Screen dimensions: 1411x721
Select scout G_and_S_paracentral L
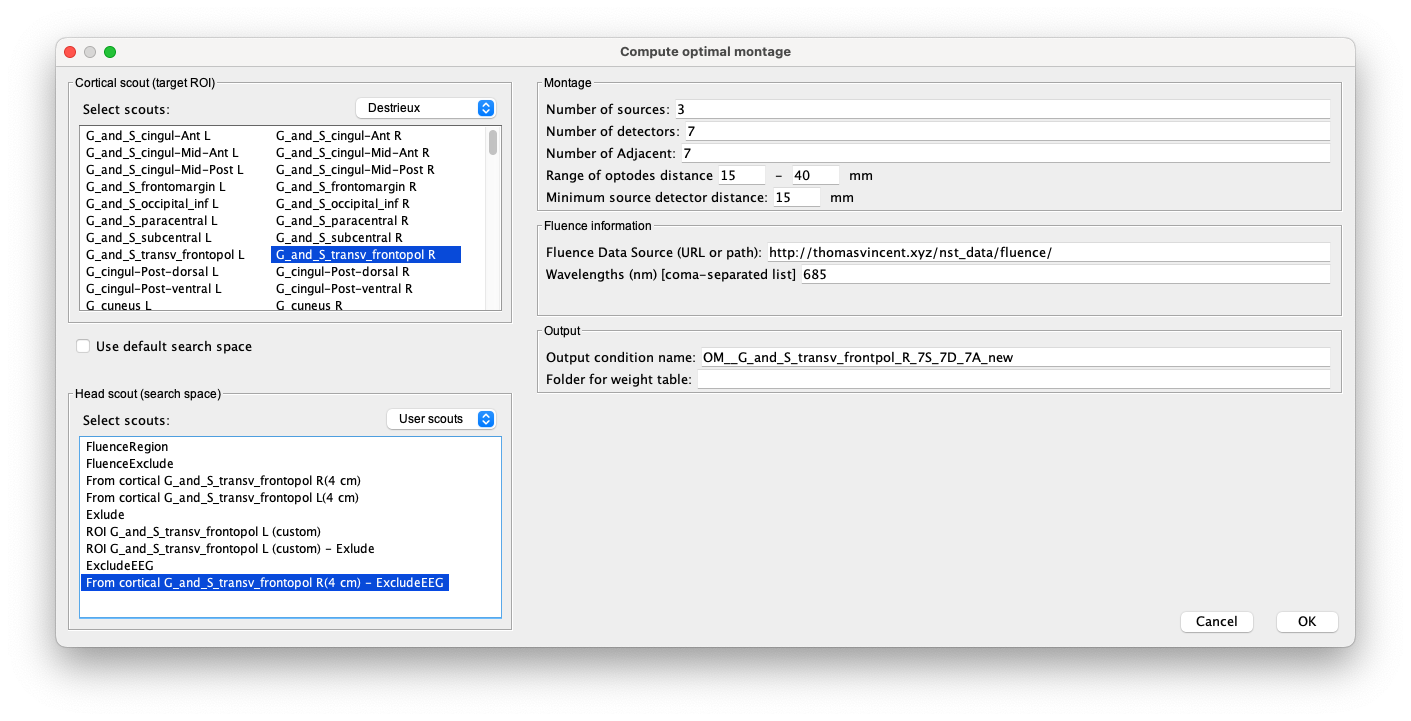151,220
